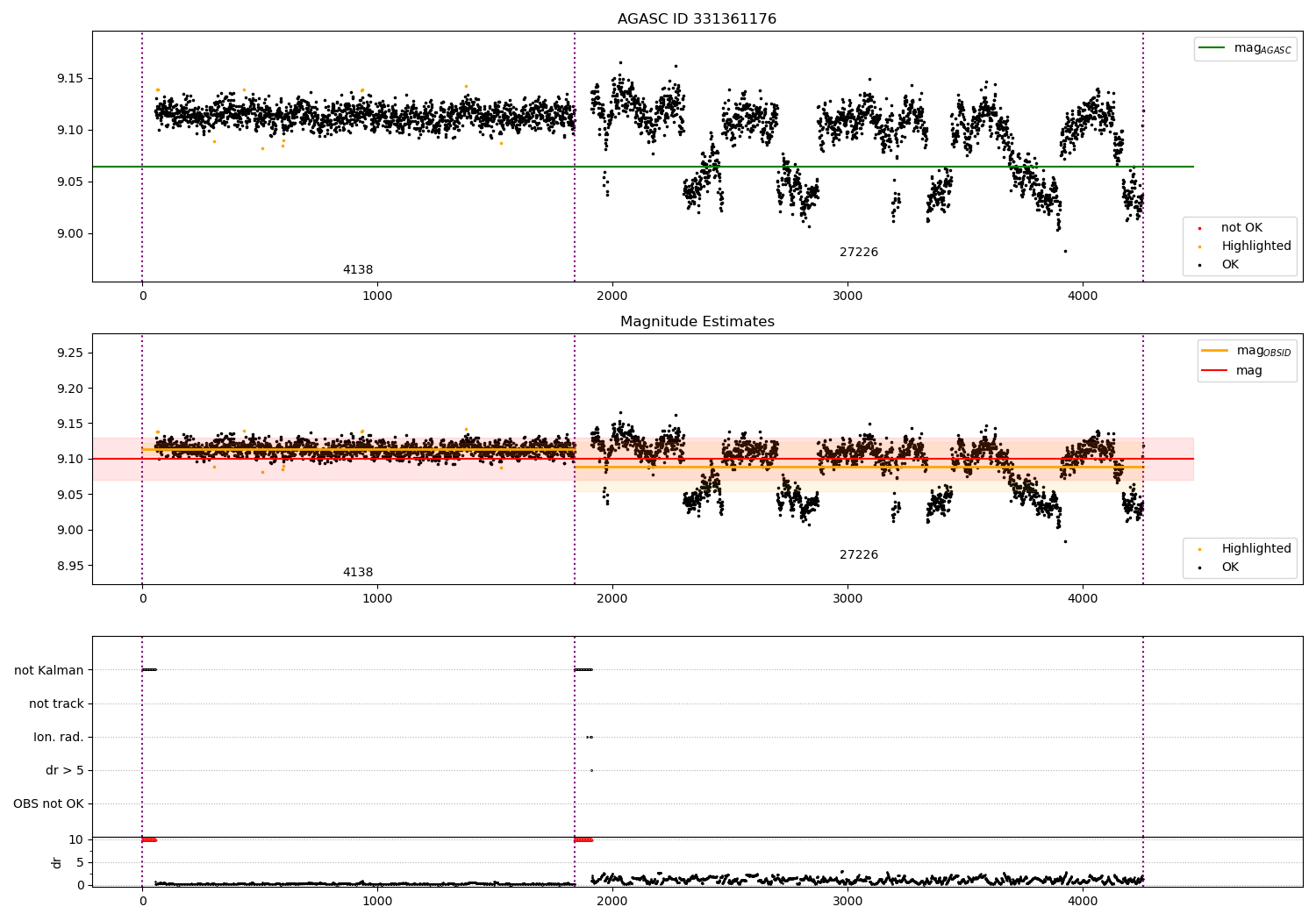
Task: Click the 'not Kalman' axis label
Action: click(x=49, y=671)
